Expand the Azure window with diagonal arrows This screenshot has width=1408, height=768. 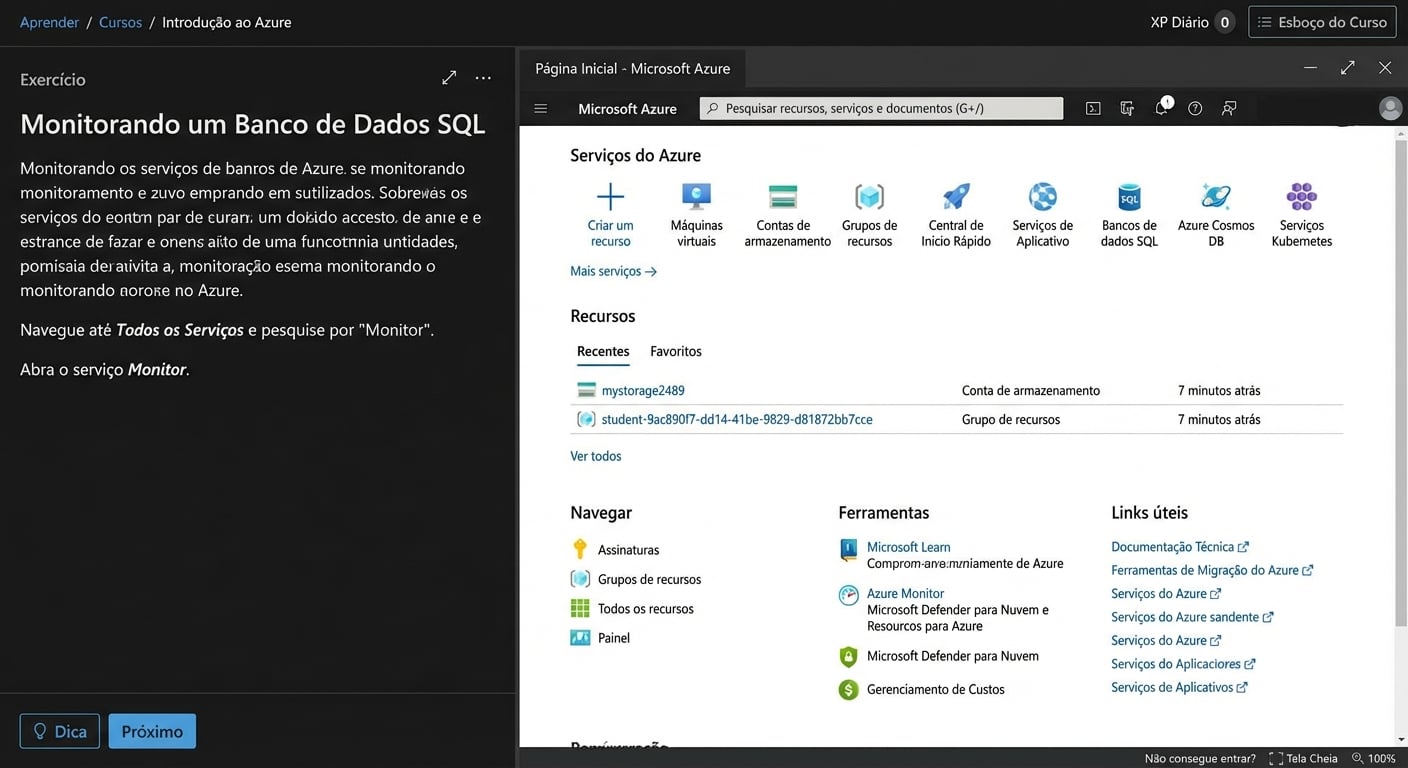point(1348,67)
